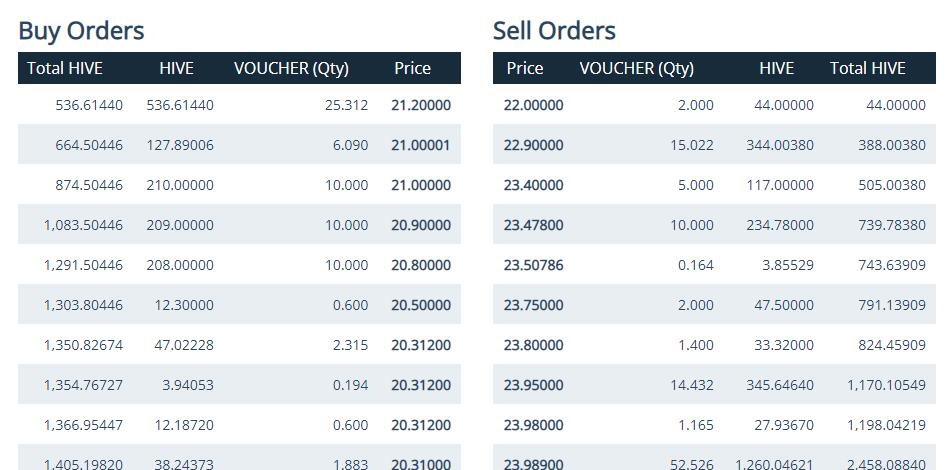Click the sell price 22.00000
The height and width of the screenshot is (470, 948).
pyautogui.click(x=534, y=105)
